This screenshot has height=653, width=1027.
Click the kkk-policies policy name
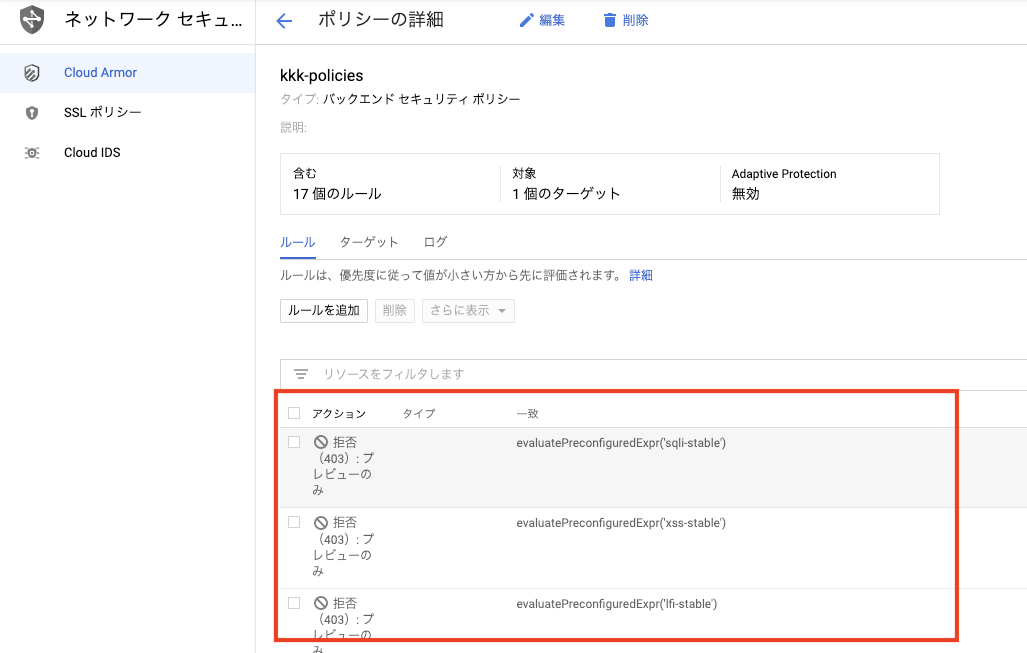click(x=322, y=76)
